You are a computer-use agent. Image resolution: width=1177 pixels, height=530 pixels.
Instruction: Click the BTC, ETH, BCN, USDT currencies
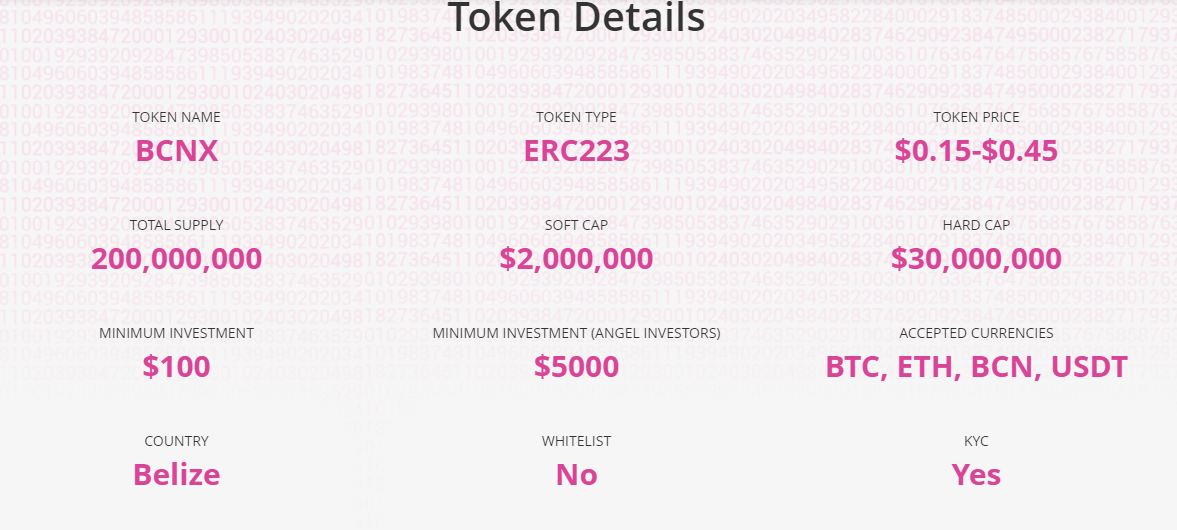click(x=976, y=367)
